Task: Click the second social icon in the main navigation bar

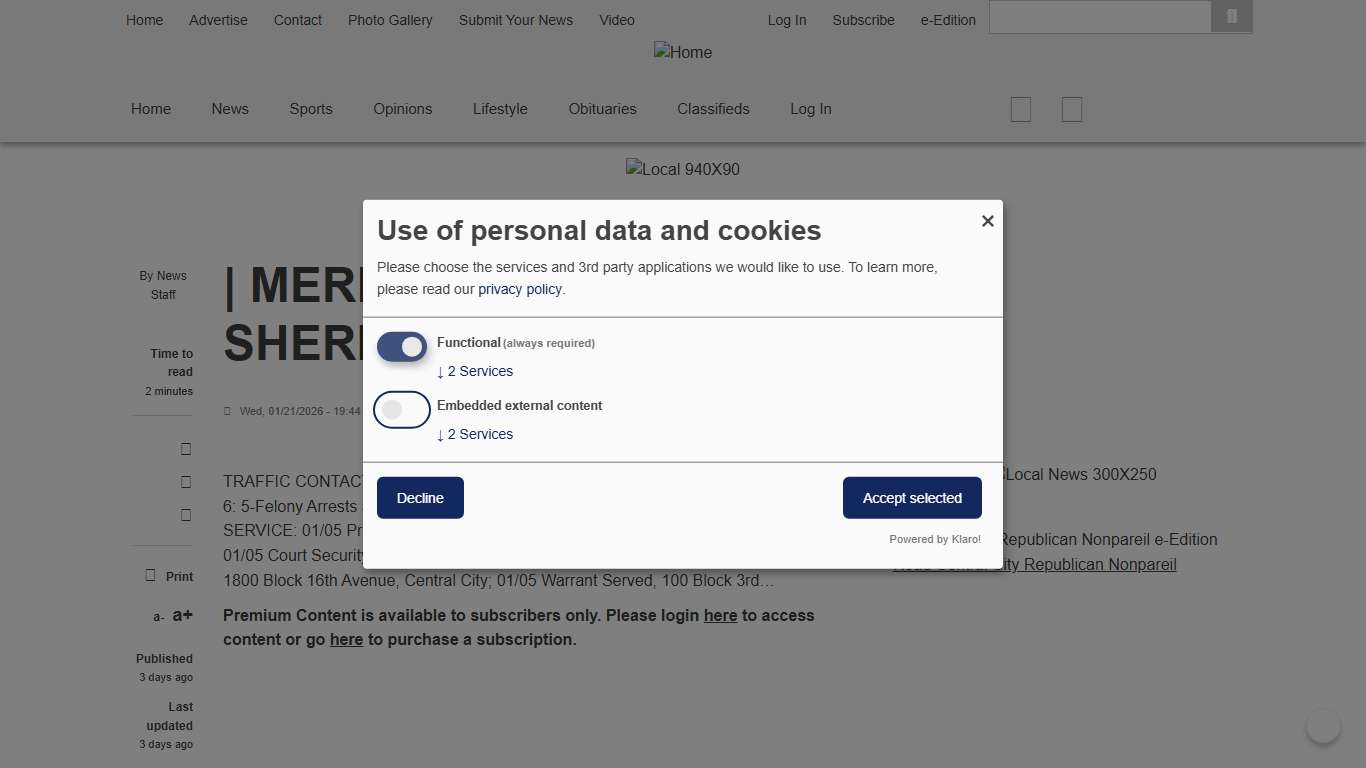Action: (x=1071, y=109)
